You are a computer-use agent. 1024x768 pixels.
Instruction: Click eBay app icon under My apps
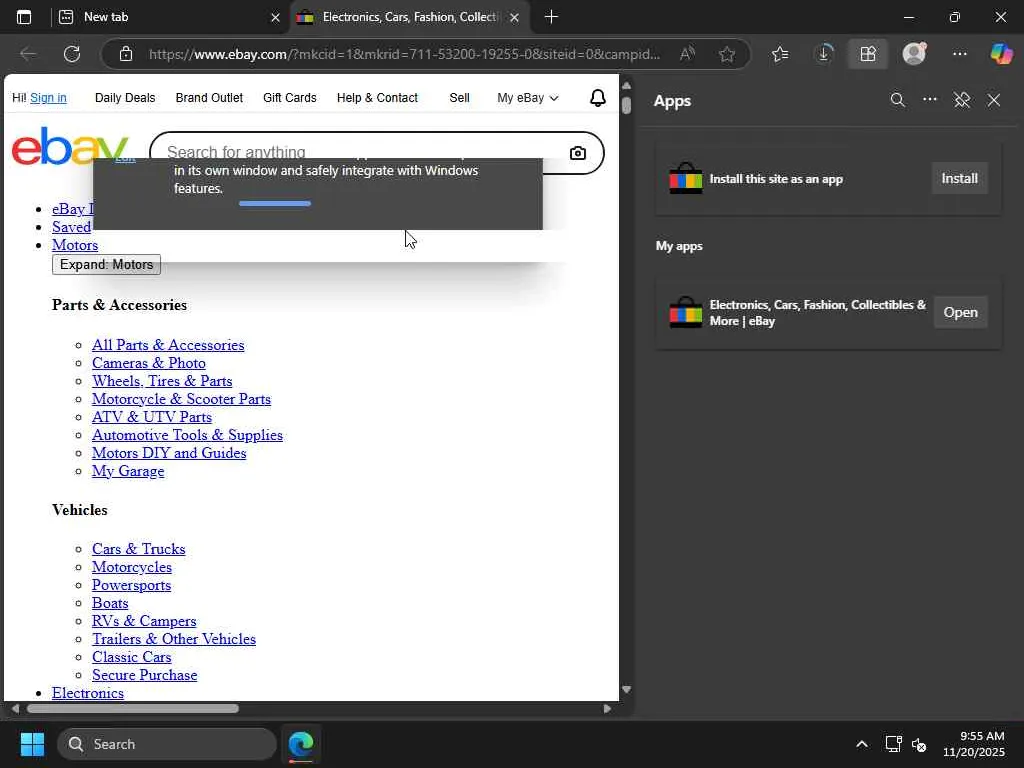[x=686, y=312]
